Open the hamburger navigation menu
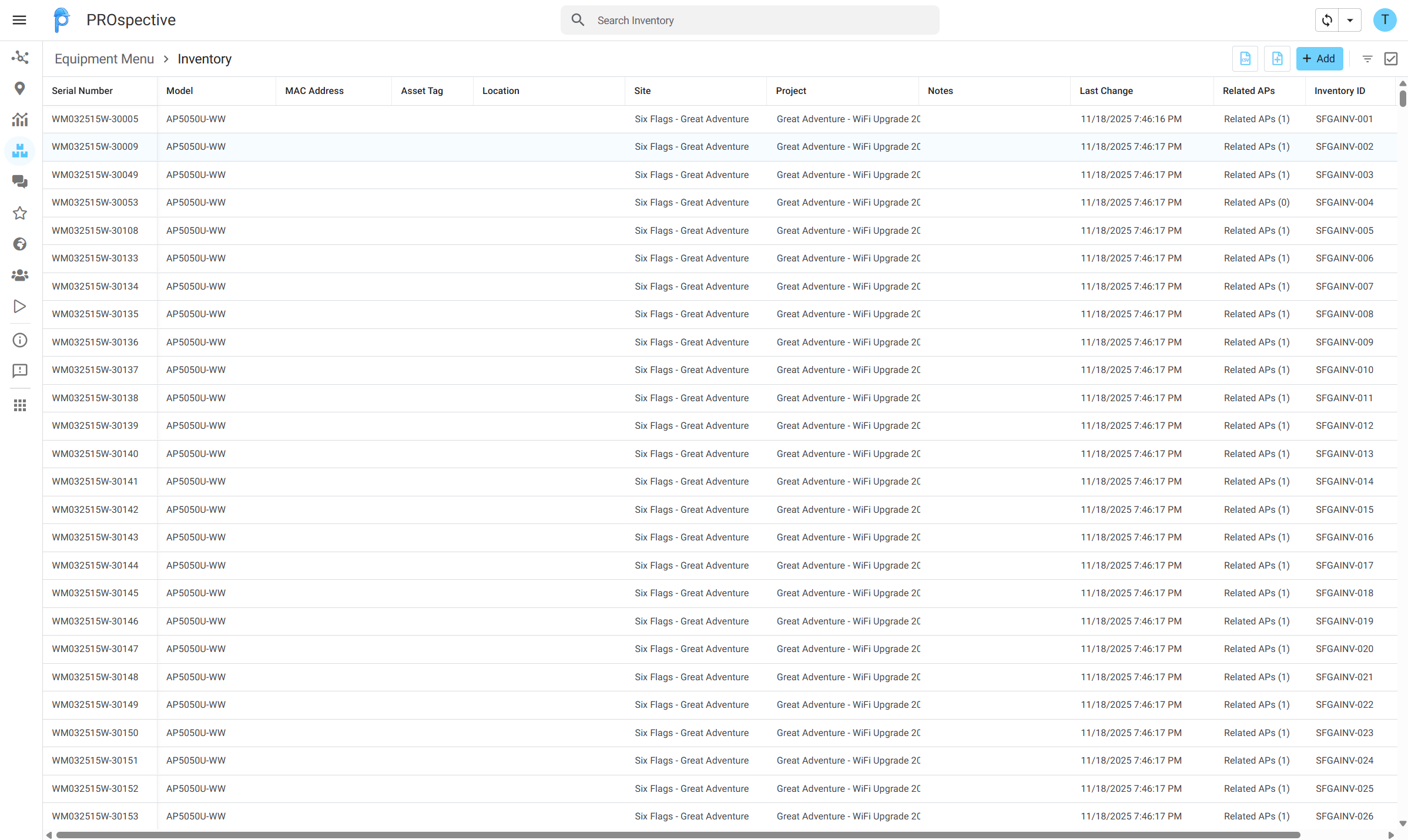The width and height of the screenshot is (1408, 840). (x=19, y=20)
